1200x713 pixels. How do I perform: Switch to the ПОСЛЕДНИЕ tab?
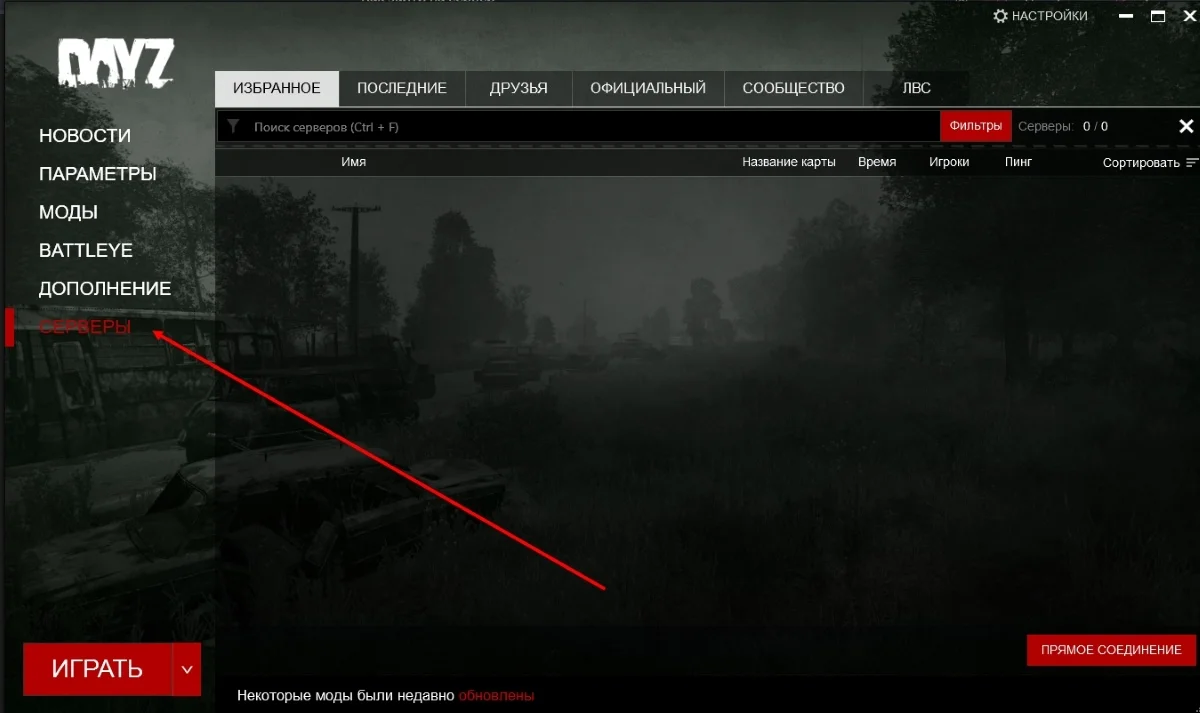coord(402,88)
